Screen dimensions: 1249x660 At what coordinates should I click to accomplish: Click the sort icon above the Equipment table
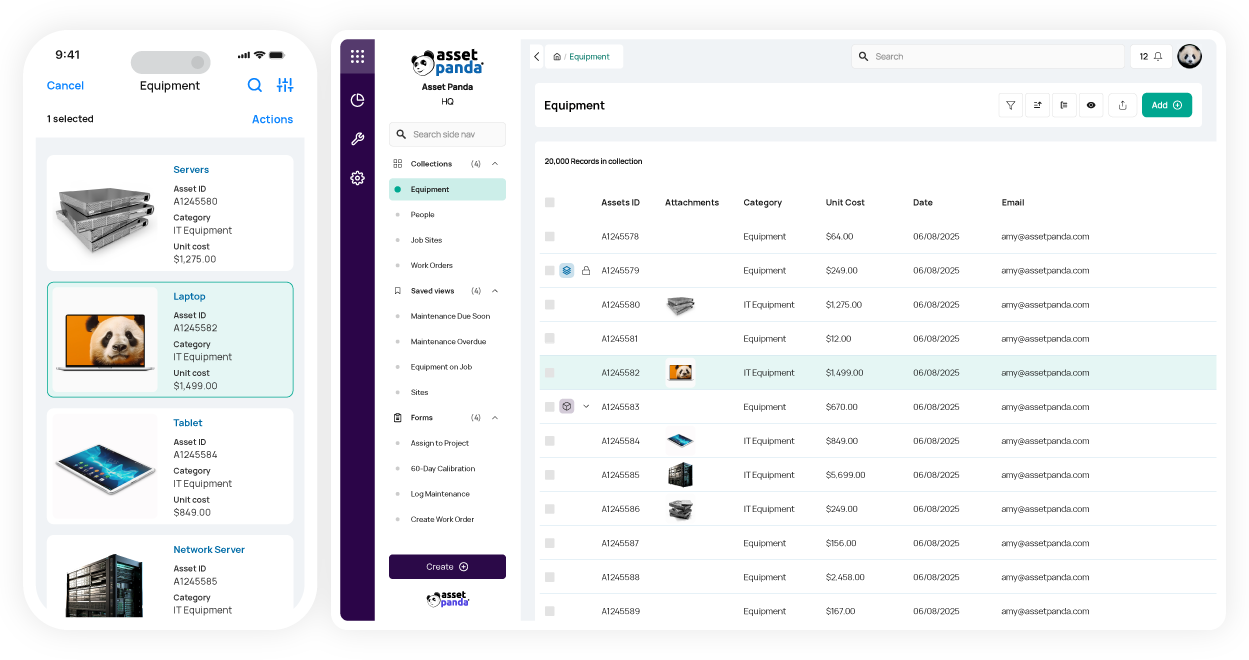[1037, 105]
